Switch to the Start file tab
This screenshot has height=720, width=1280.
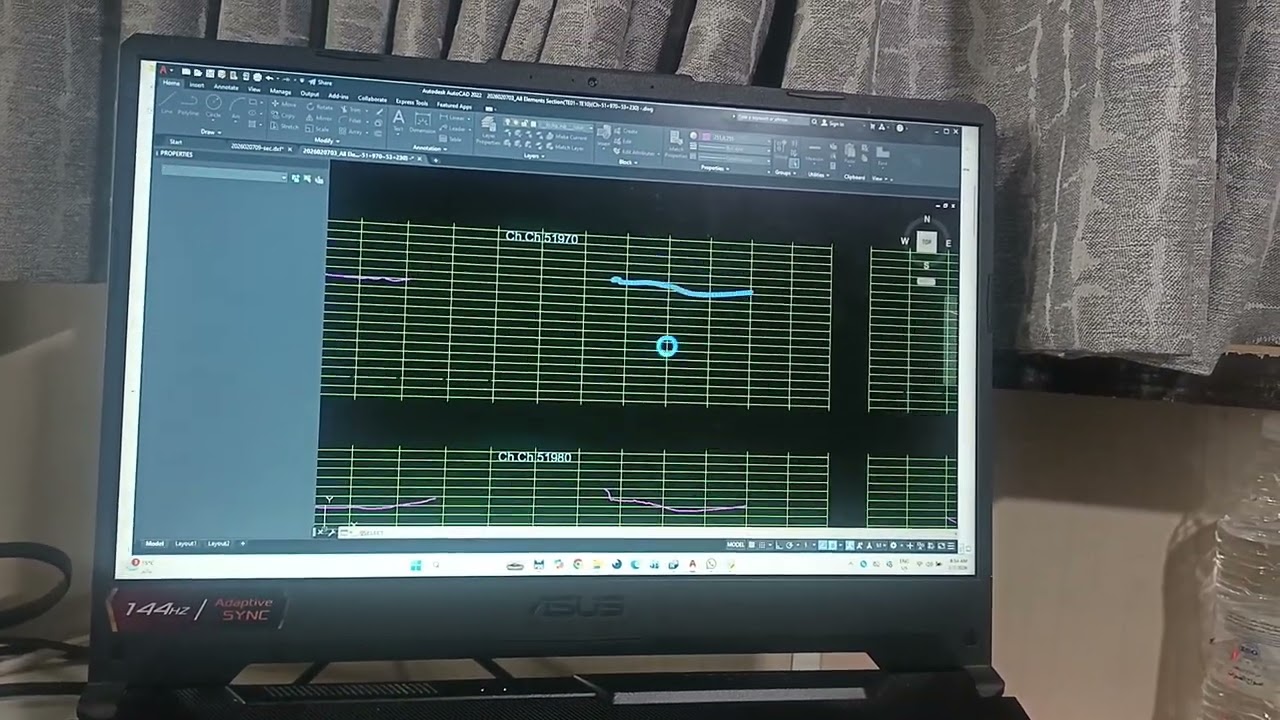pyautogui.click(x=176, y=141)
